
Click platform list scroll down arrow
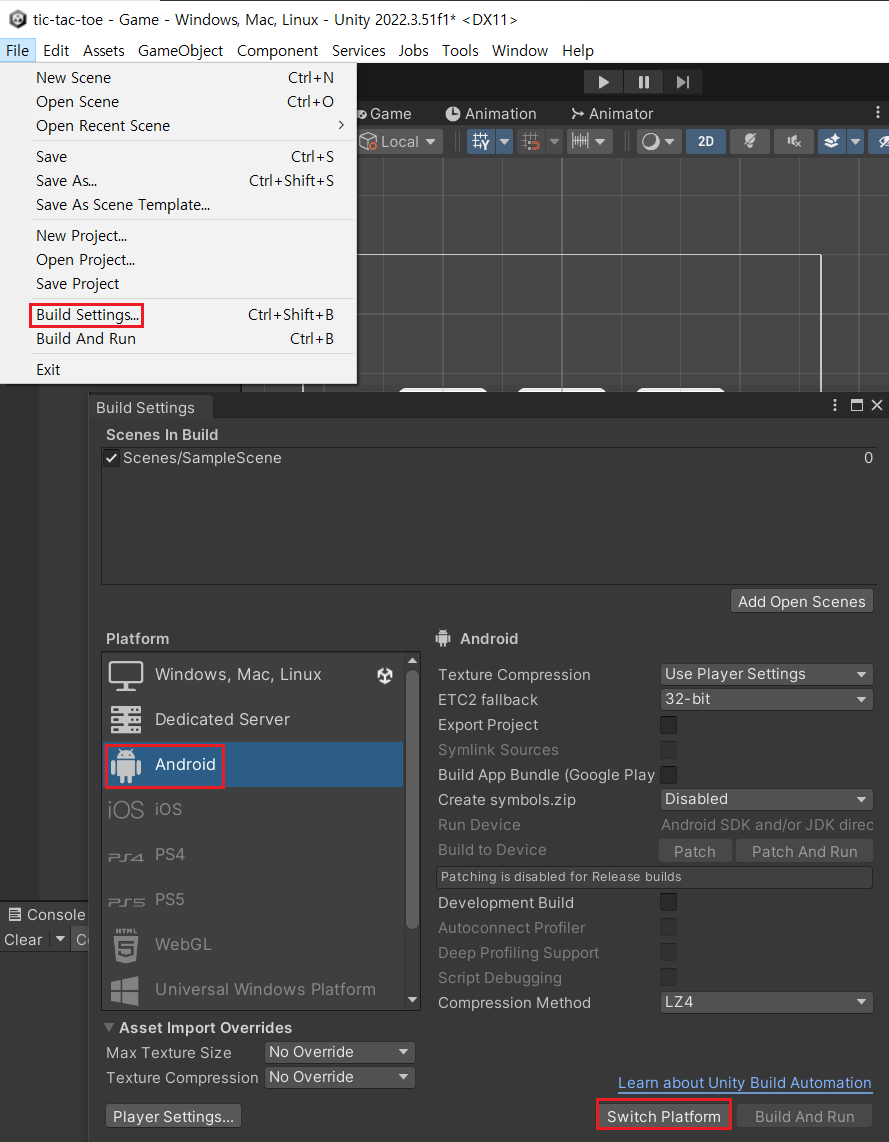tap(412, 1000)
